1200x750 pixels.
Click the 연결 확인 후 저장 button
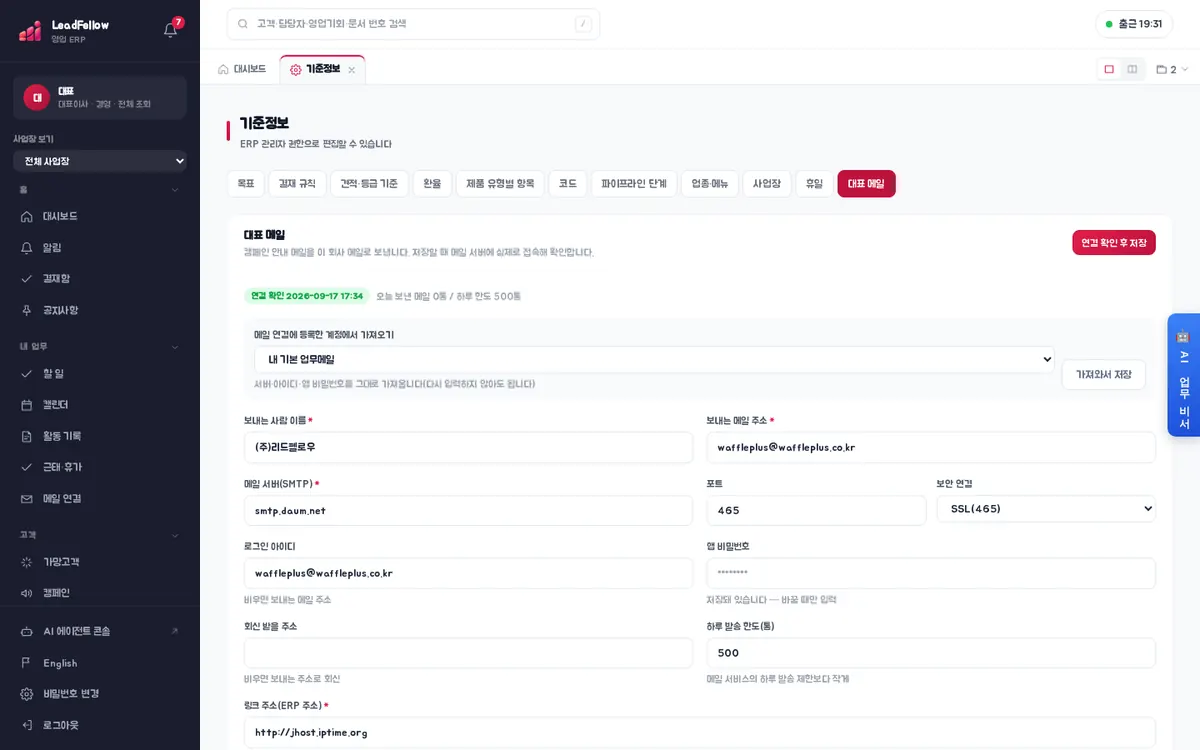pos(1114,243)
